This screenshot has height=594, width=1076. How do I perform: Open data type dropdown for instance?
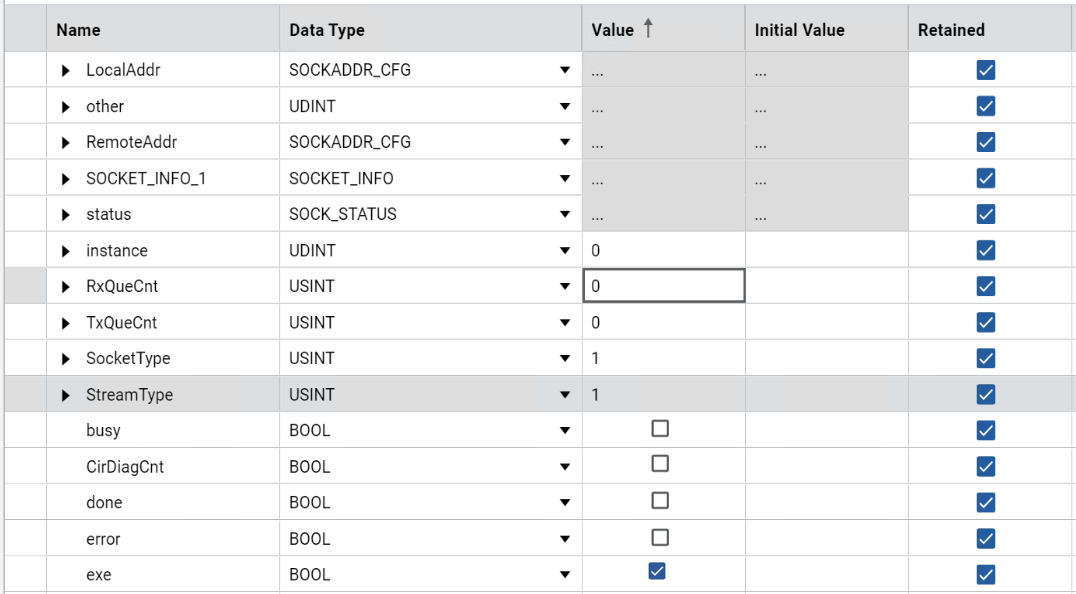[565, 251]
